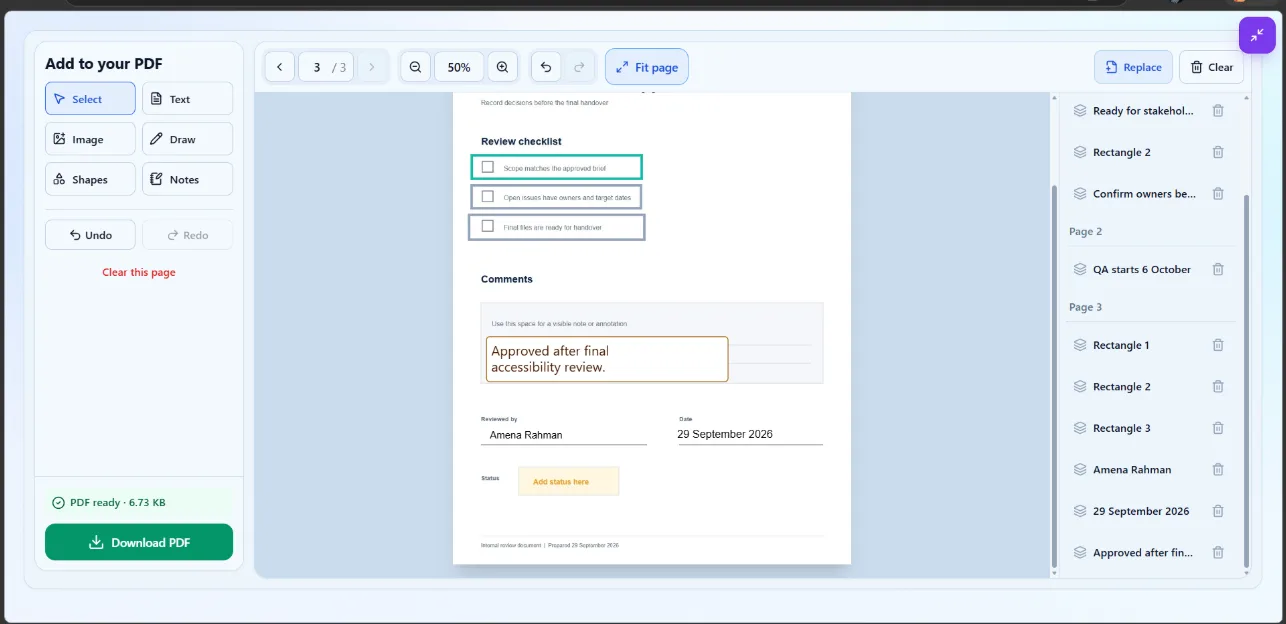Delete the Ready for stakehol... layer
1286x624 pixels.
point(1218,111)
